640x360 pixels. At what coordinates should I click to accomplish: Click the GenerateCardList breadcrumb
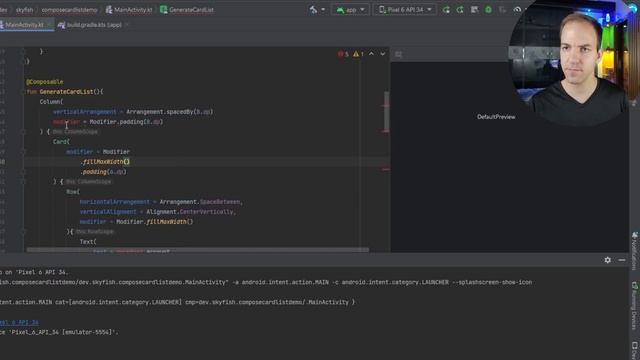point(187,10)
